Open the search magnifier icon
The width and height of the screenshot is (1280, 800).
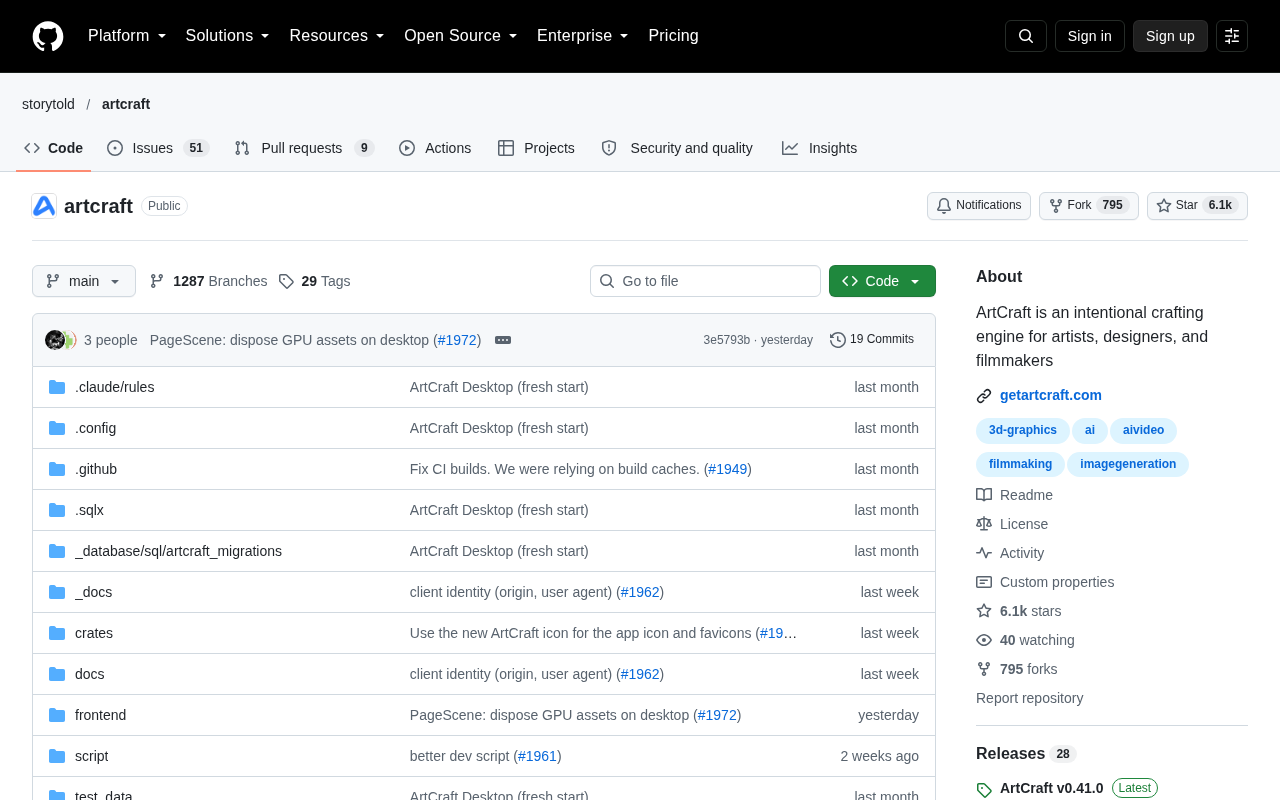tap(1026, 36)
